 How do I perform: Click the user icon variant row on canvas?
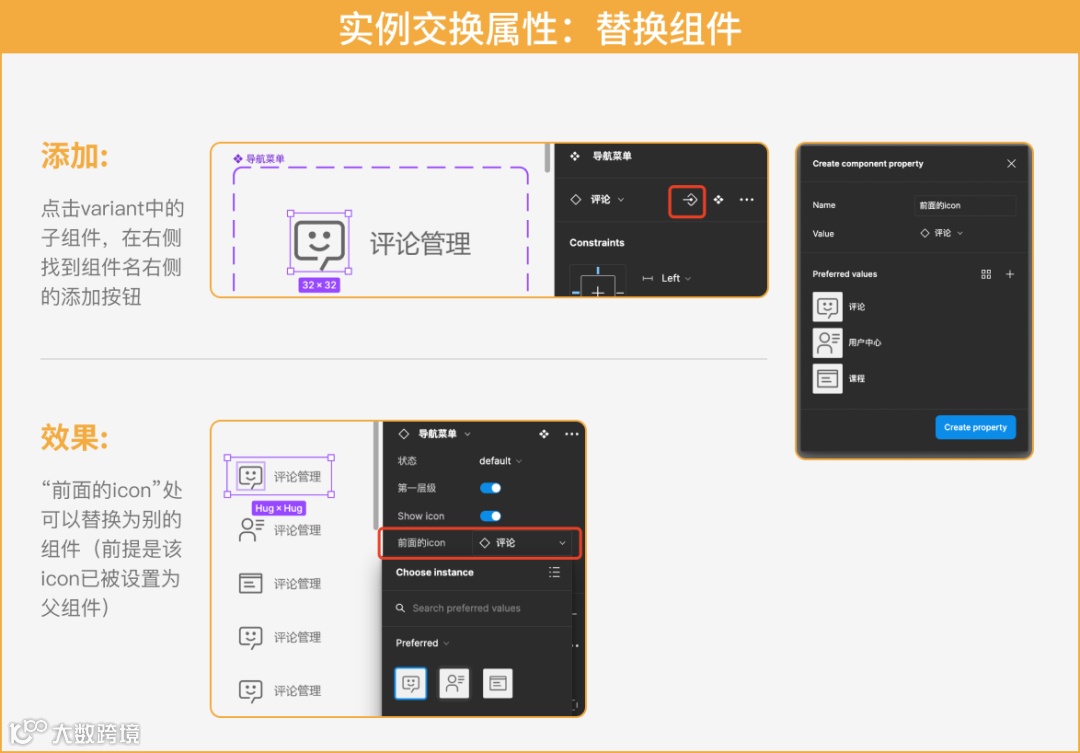280,530
